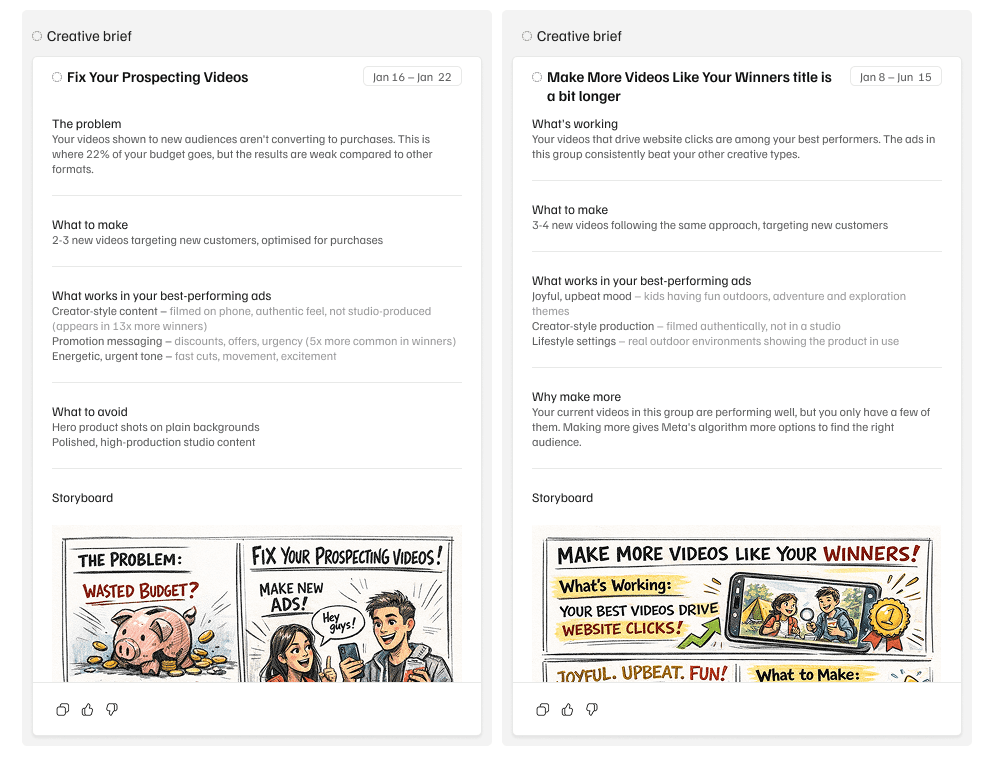Viewport: 994px width, 757px height.
Task: Open the Jan 16 – Jan 22 date badge
Action: 412,77
